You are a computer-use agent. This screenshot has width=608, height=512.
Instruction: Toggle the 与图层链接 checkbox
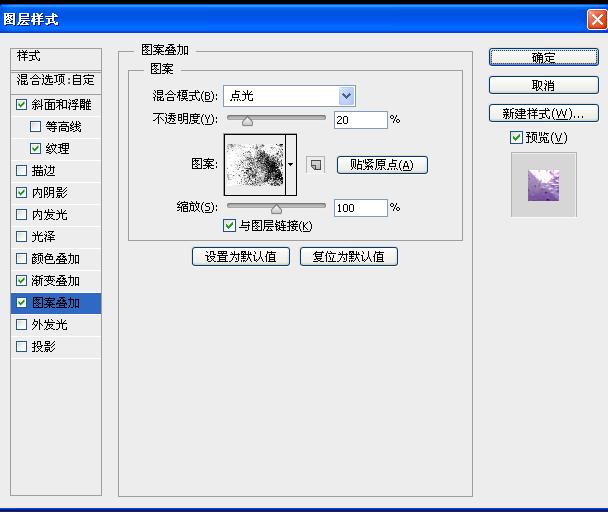pyautogui.click(x=229, y=225)
